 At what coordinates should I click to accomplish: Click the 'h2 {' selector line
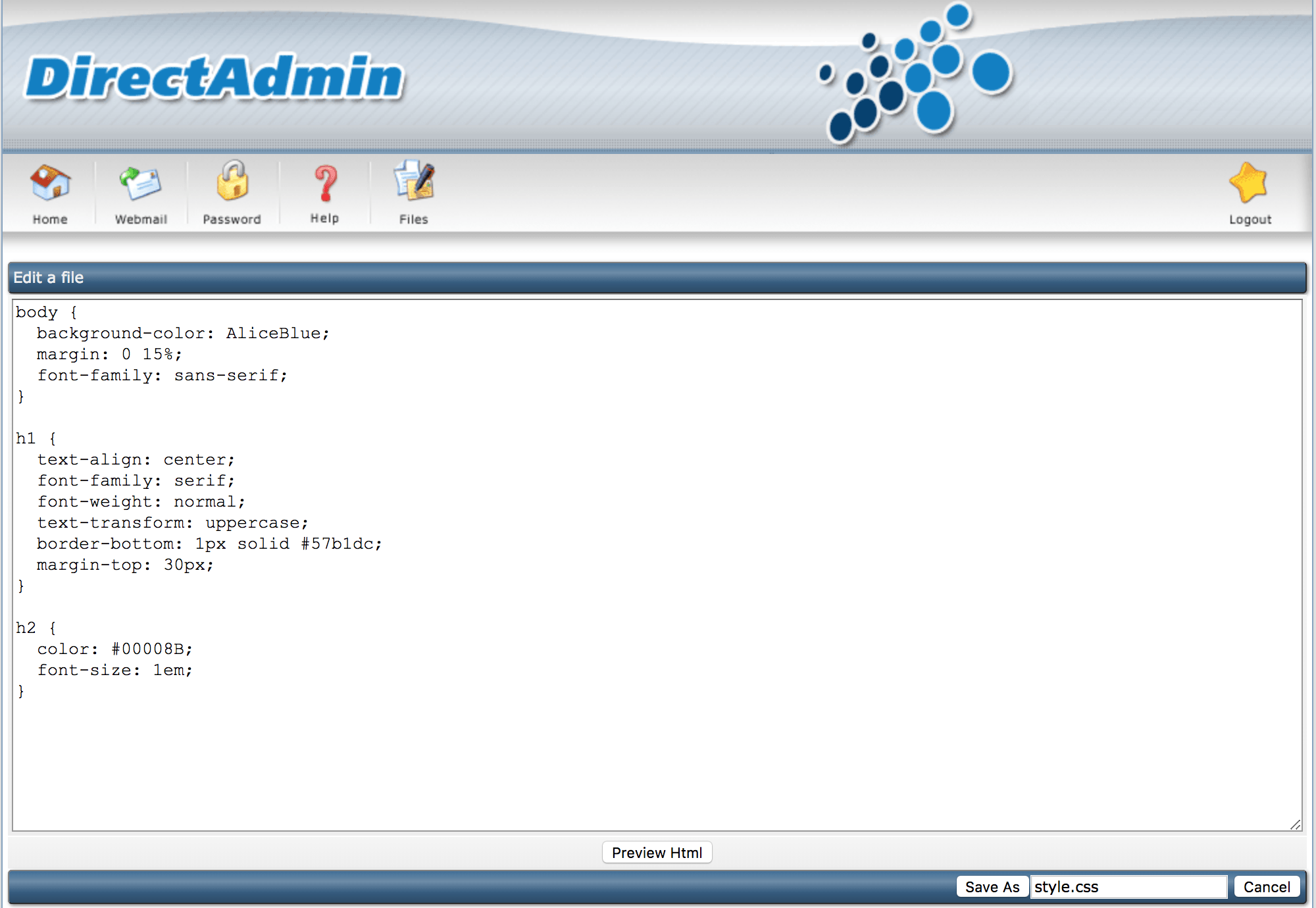pos(36,628)
